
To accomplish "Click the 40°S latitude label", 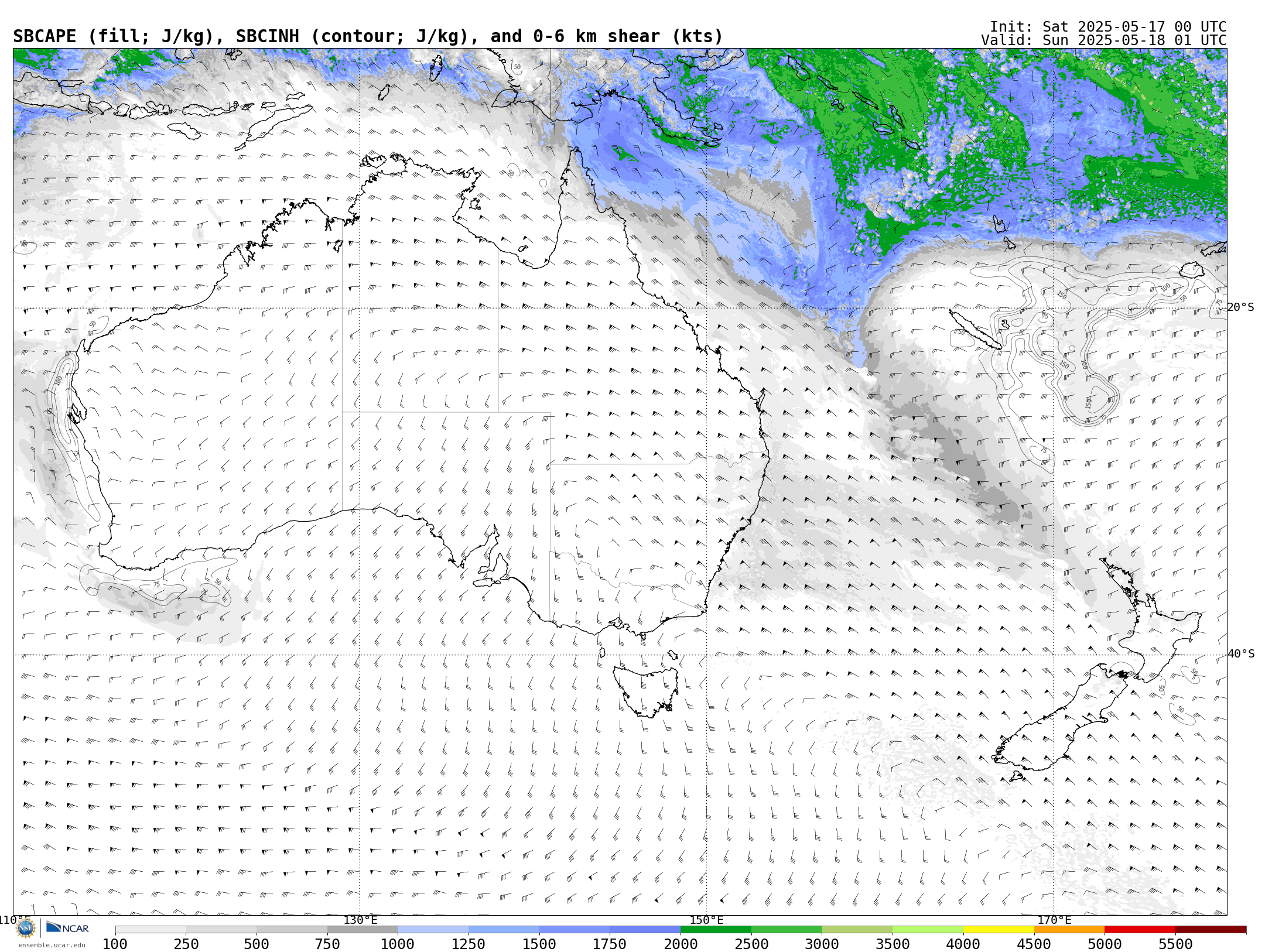I will (x=1241, y=654).
